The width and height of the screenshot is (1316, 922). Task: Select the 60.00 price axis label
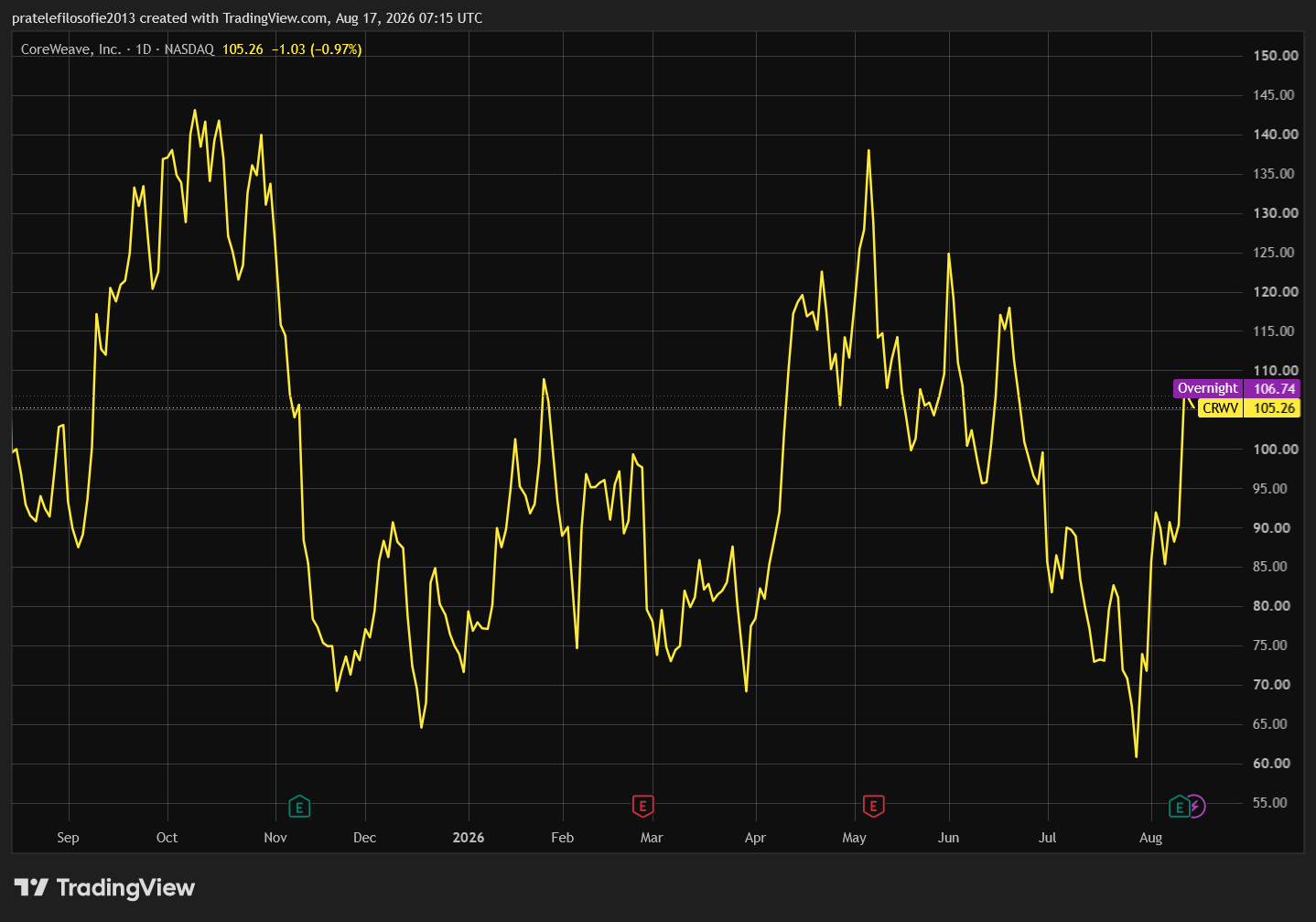(1272, 764)
